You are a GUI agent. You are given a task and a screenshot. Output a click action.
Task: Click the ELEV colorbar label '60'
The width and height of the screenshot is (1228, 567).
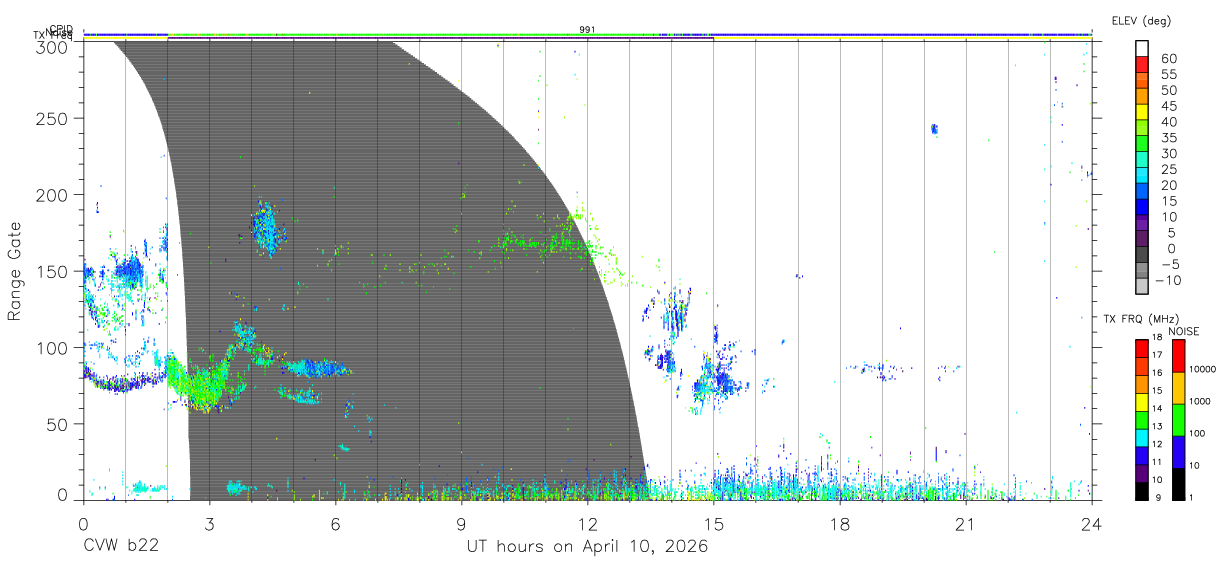pyautogui.click(x=1167, y=59)
